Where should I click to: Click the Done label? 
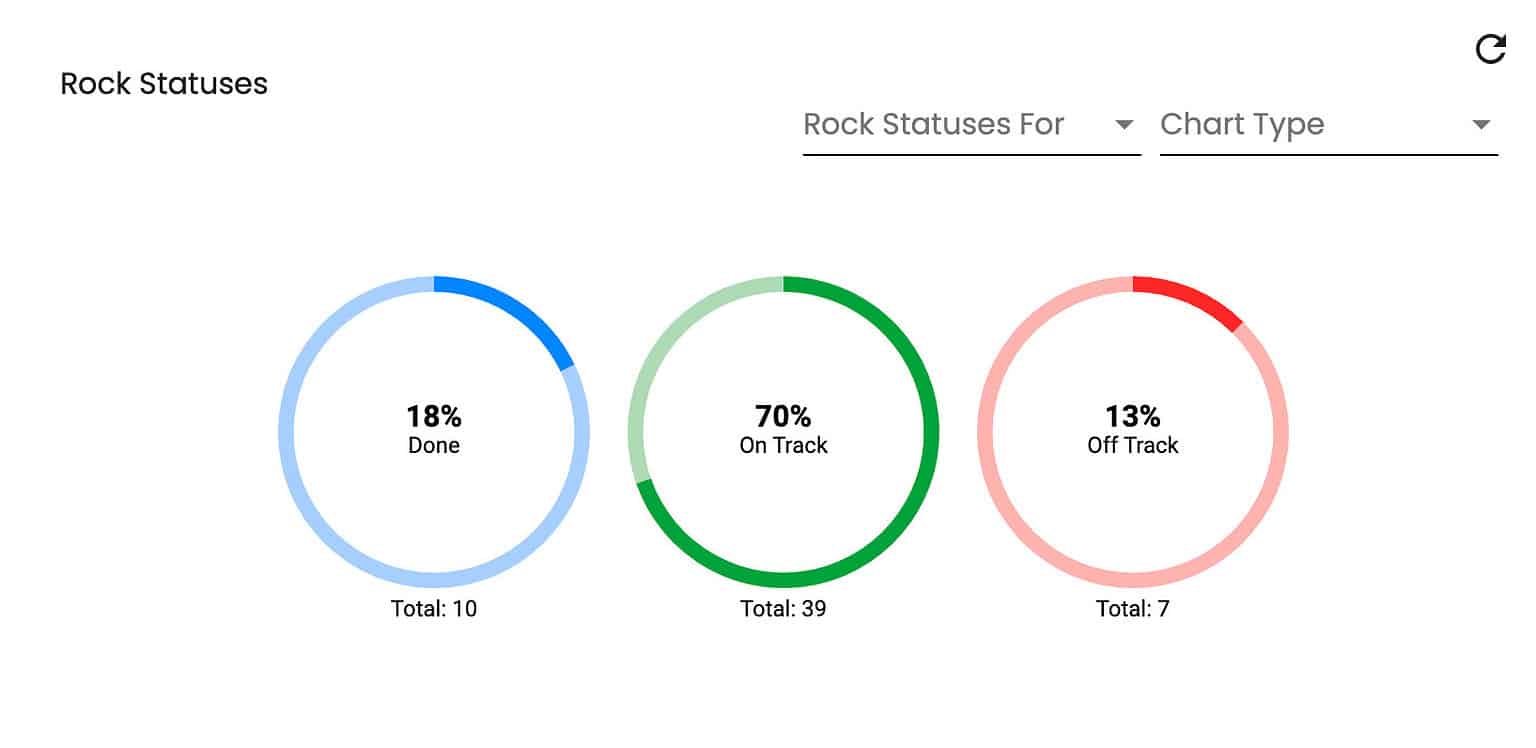(x=434, y=446)
